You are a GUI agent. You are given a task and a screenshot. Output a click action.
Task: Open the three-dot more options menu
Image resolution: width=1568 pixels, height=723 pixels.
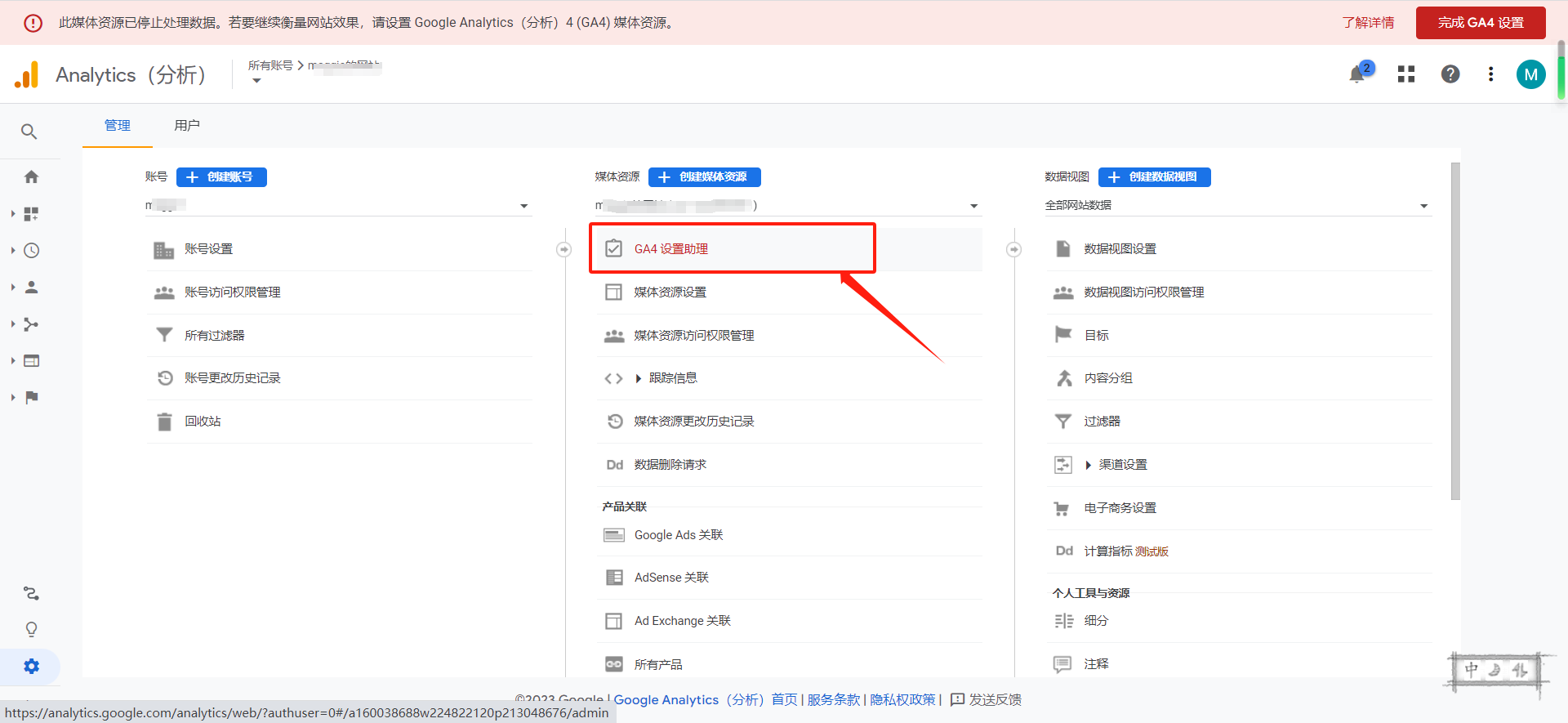click(1491, 74)
